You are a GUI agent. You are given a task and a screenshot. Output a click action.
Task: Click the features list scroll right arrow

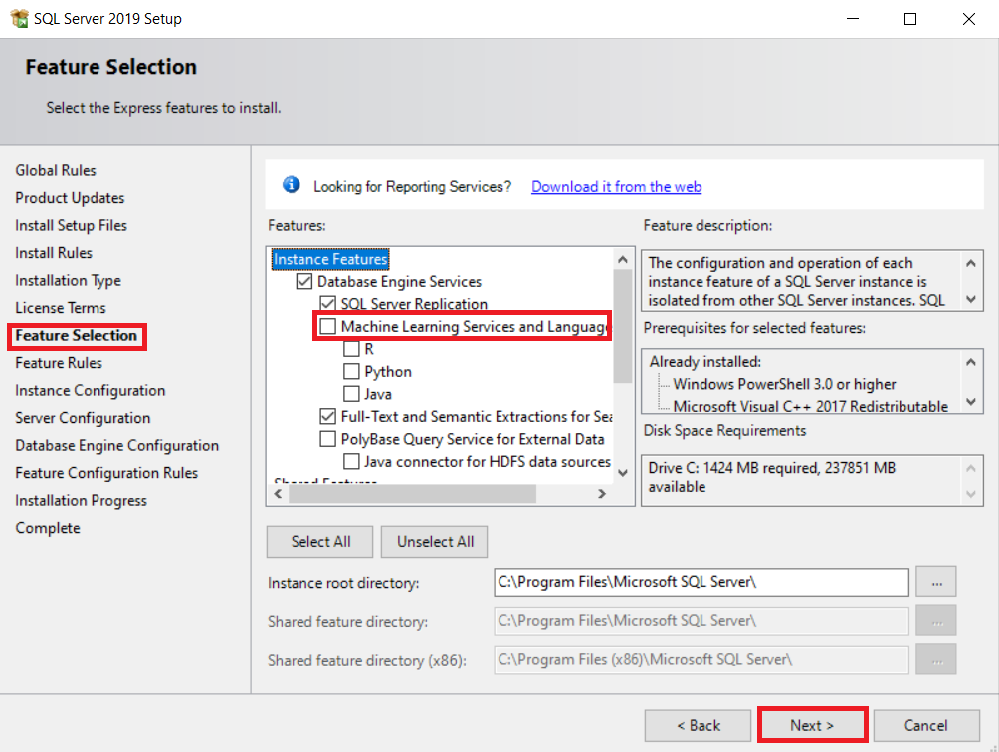[601, 493]
